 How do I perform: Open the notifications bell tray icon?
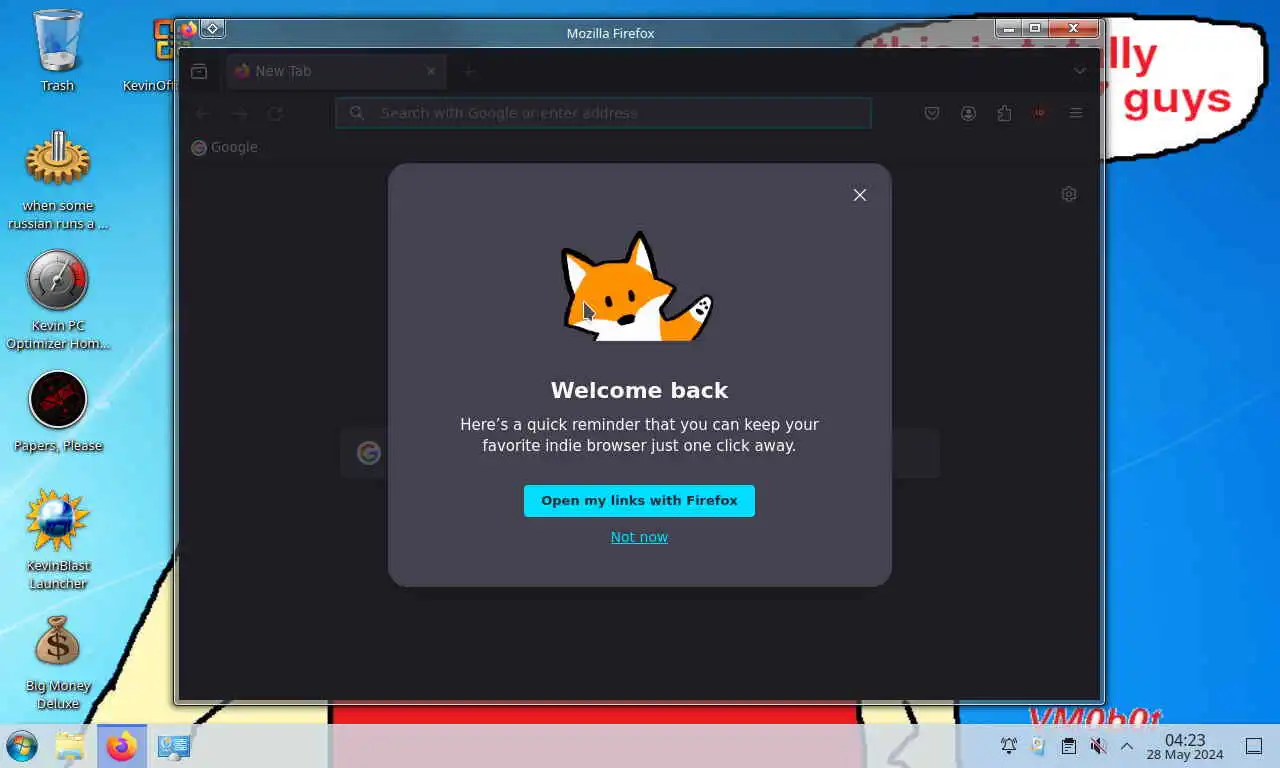1009,746
